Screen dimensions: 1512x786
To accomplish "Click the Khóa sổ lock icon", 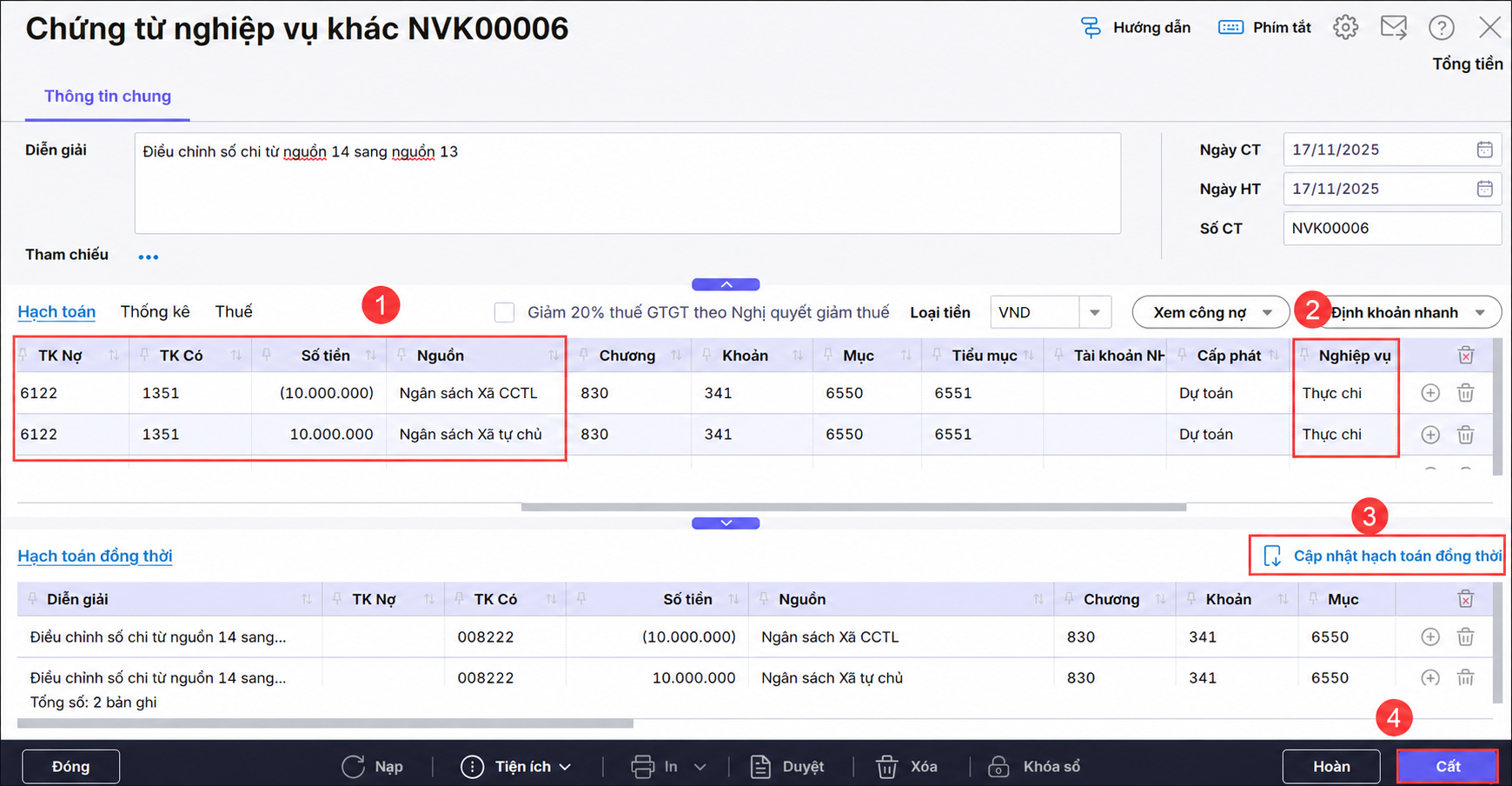I will click(998, 767).
